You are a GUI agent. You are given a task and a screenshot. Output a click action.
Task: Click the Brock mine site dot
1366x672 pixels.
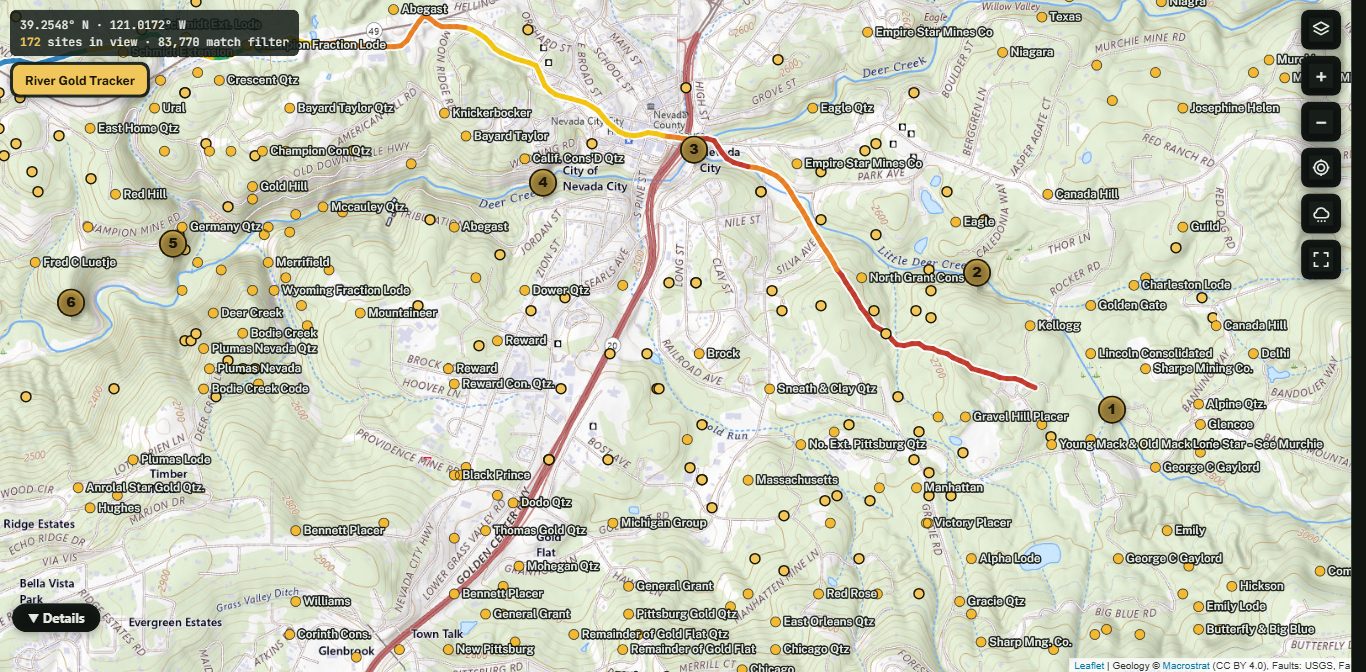tap(699, 354)
